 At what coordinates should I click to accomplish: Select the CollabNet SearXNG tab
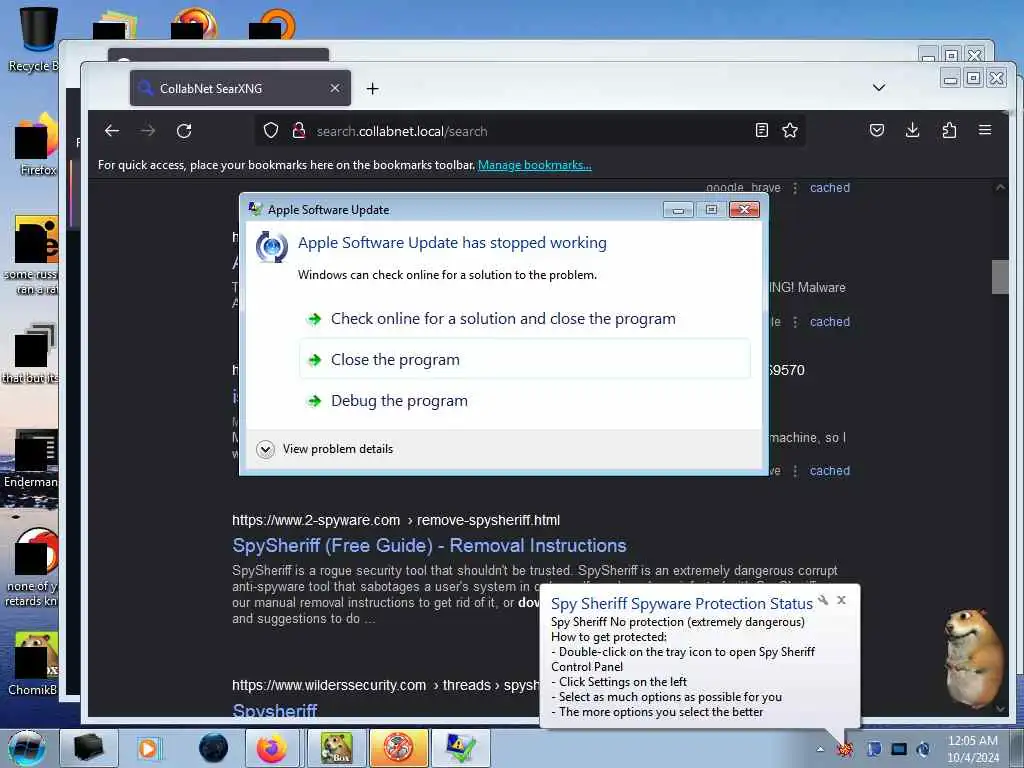pos(240,88)
